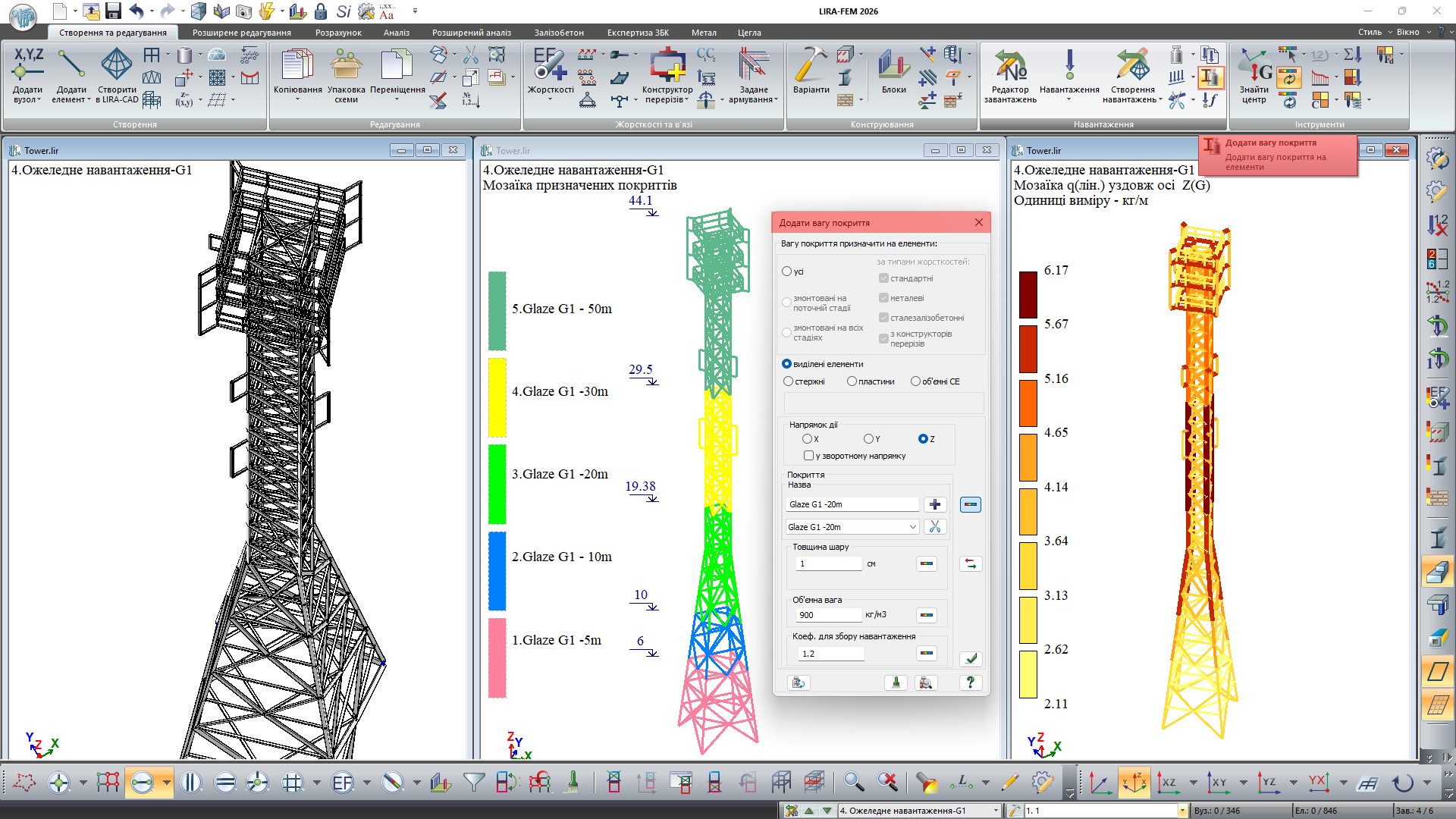Open the Метал ribbon tab
Screen dimensions: 1456x819
click(x=703, y=33)
